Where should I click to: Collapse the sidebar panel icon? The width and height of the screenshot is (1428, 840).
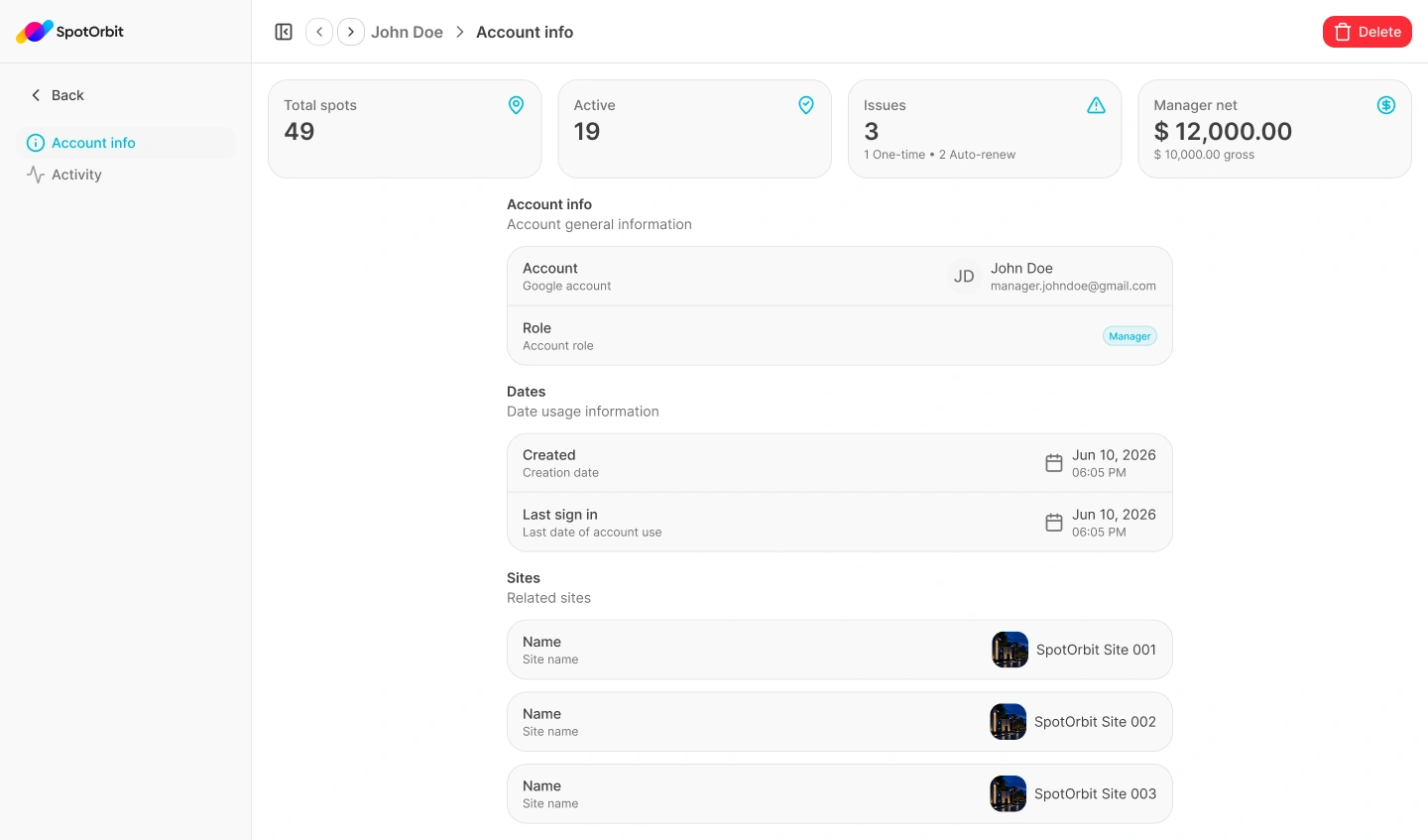[284, 32]
